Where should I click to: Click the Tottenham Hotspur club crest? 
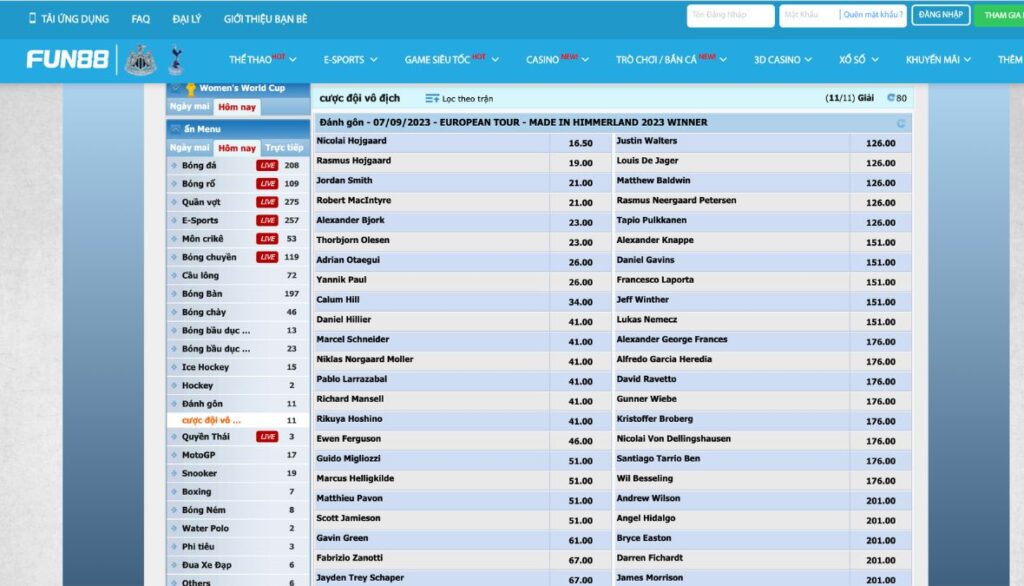pos(175,59)
